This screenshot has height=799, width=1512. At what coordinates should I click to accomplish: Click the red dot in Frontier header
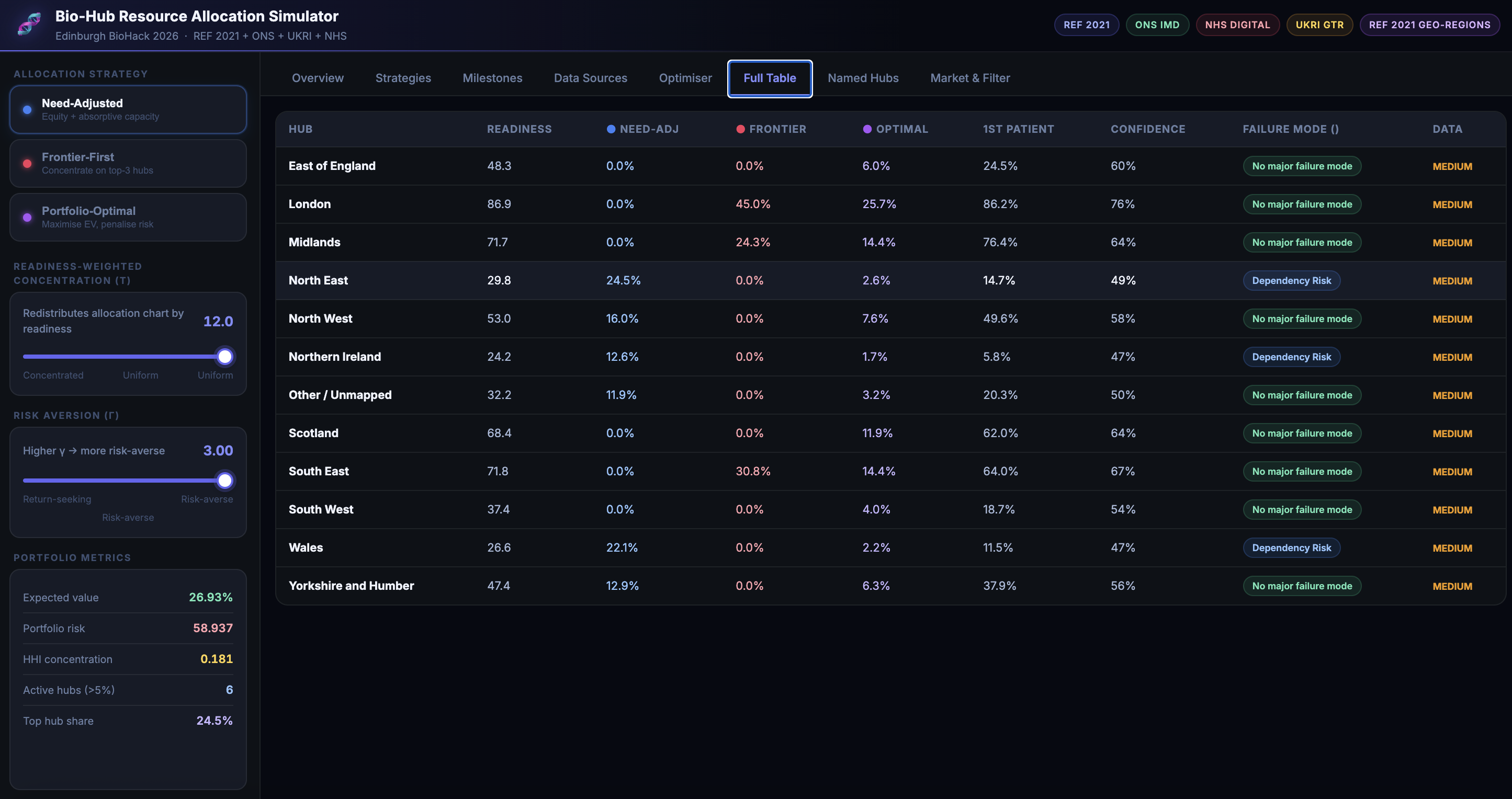click(x=740, y=129)
